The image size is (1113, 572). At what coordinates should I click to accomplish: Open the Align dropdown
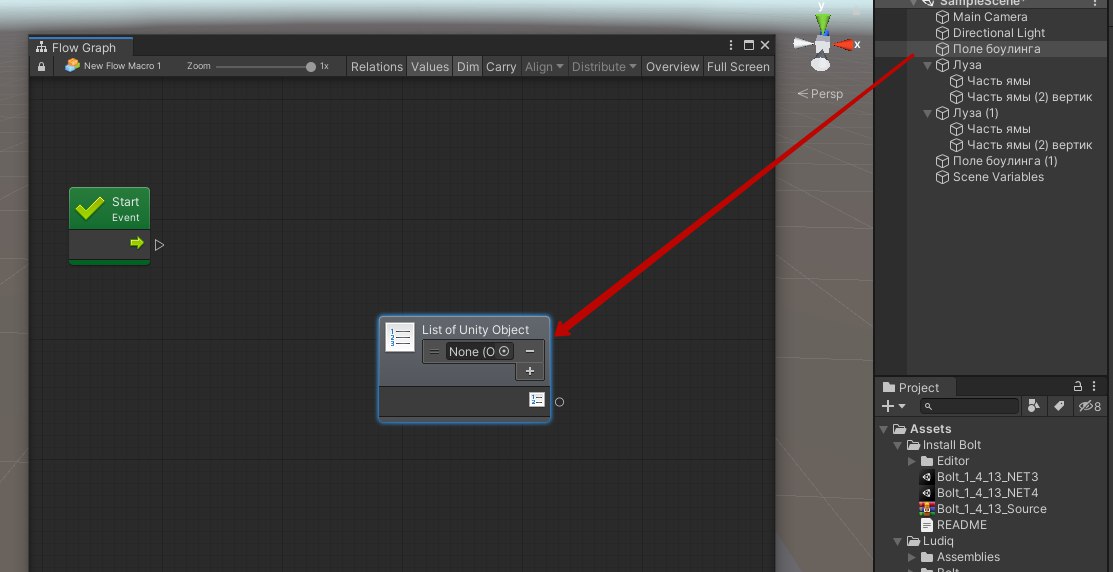click(x=544, y=67)
